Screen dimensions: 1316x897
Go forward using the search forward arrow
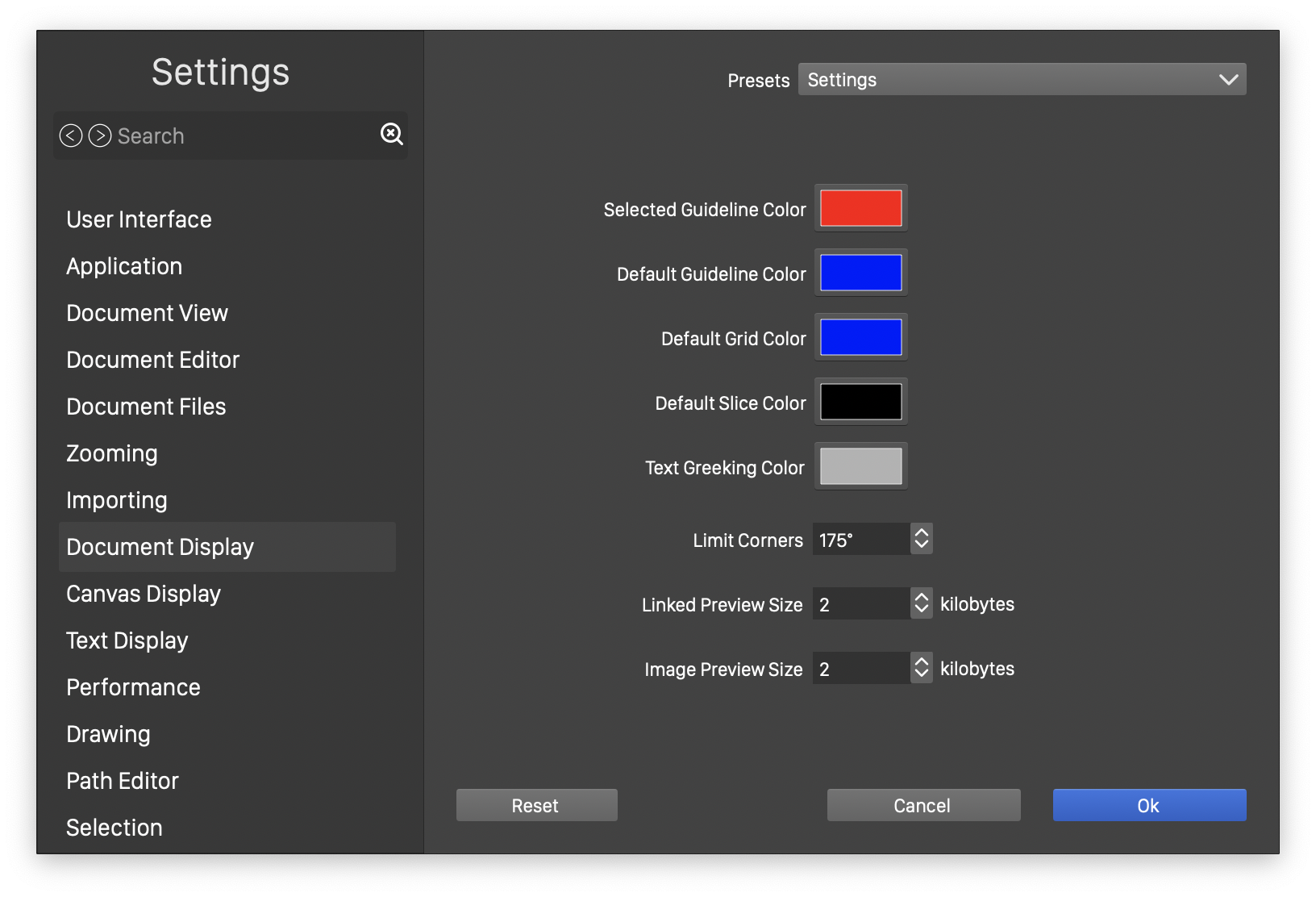(x=100, y=136)
